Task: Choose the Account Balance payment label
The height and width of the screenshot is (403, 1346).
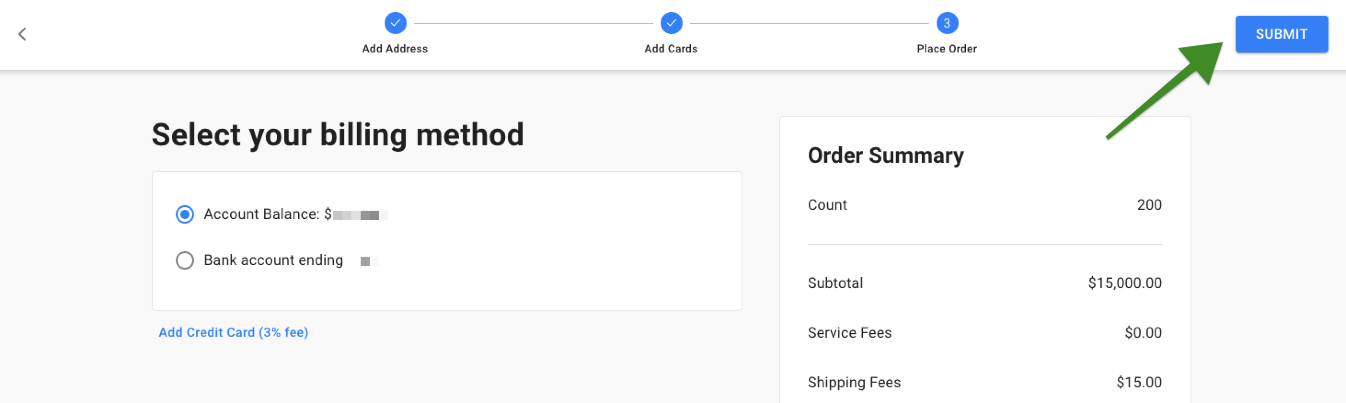Action: (261, 214)
